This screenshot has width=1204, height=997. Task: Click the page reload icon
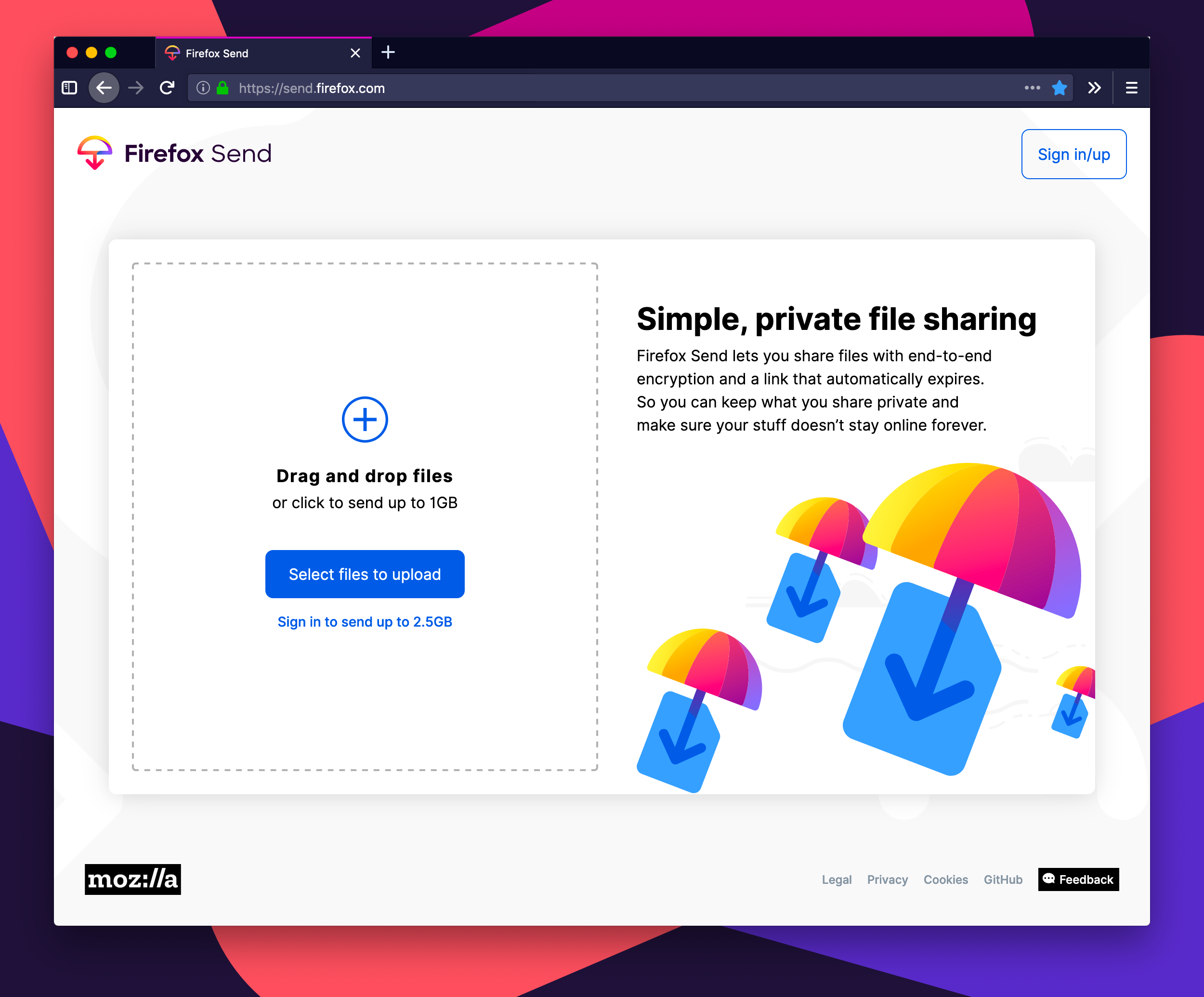168,88
